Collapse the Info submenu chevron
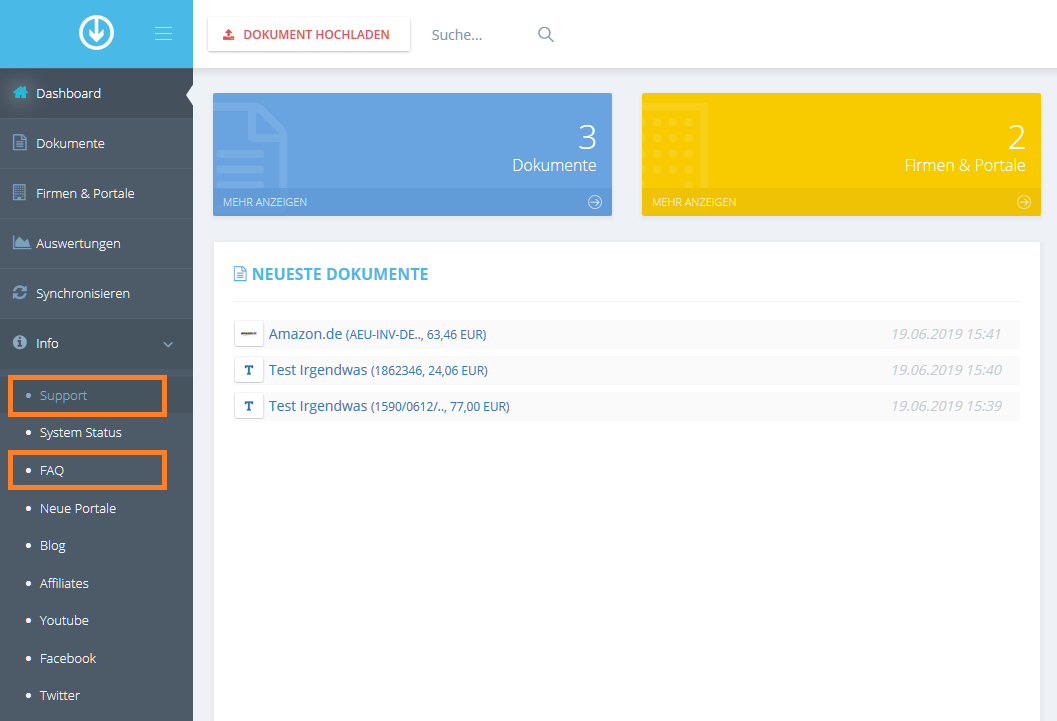 168,344
